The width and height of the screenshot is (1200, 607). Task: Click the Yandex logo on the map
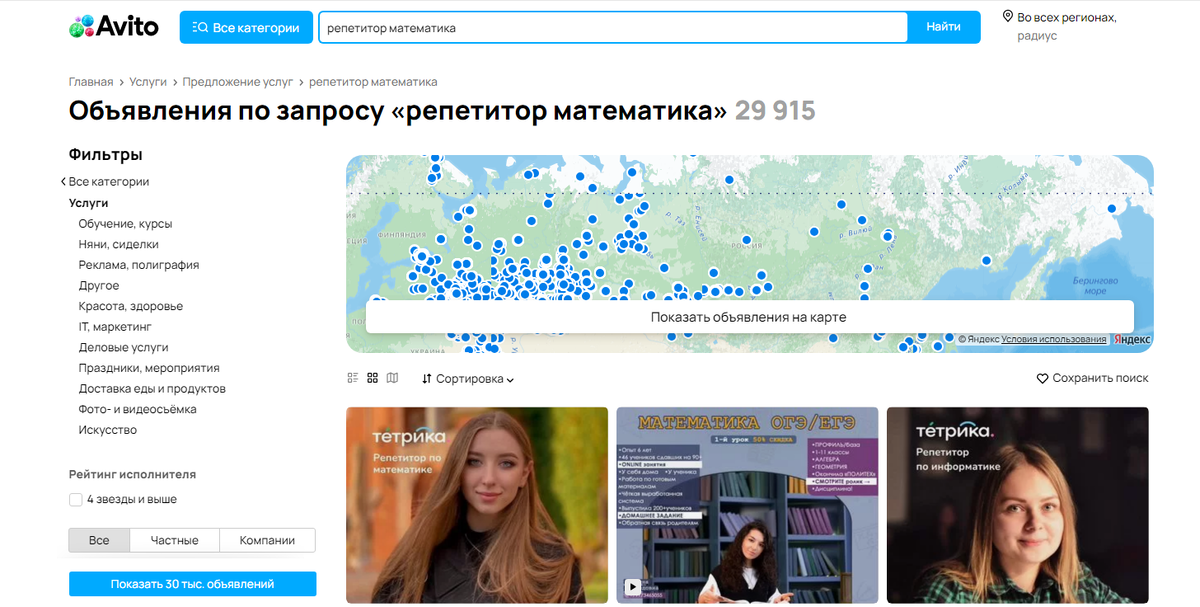point(1132,340)
